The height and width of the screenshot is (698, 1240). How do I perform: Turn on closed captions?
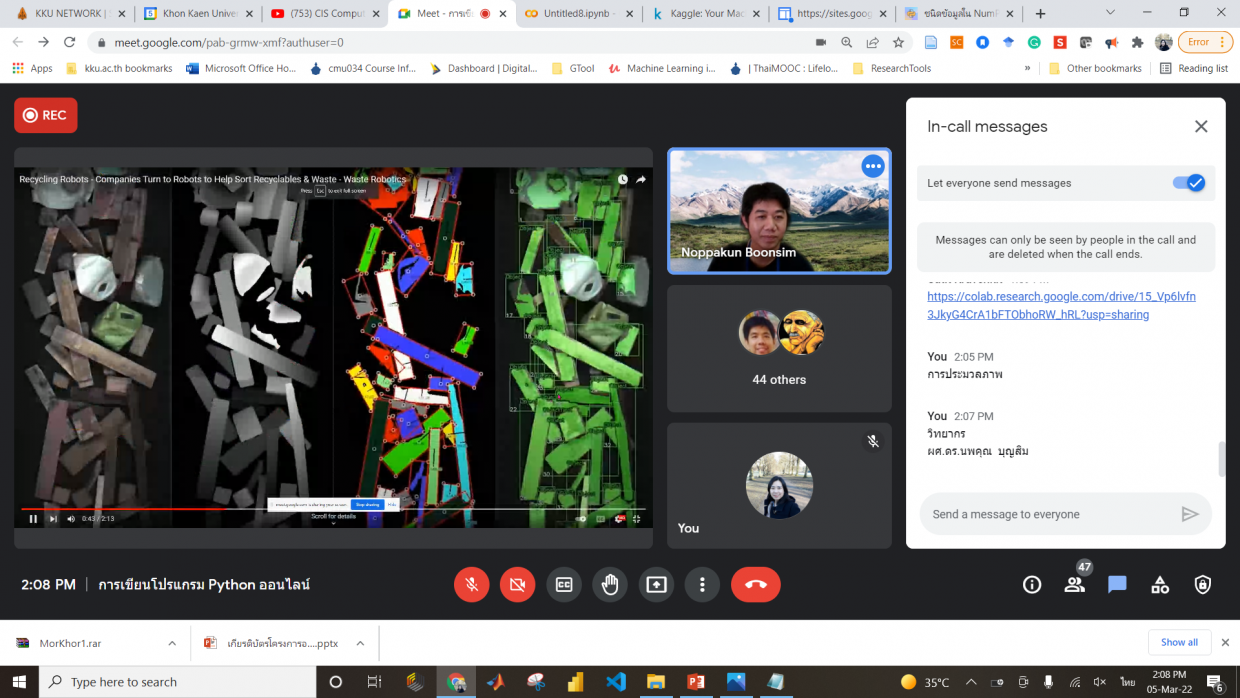pyautogui.click(x=564, y=585)
